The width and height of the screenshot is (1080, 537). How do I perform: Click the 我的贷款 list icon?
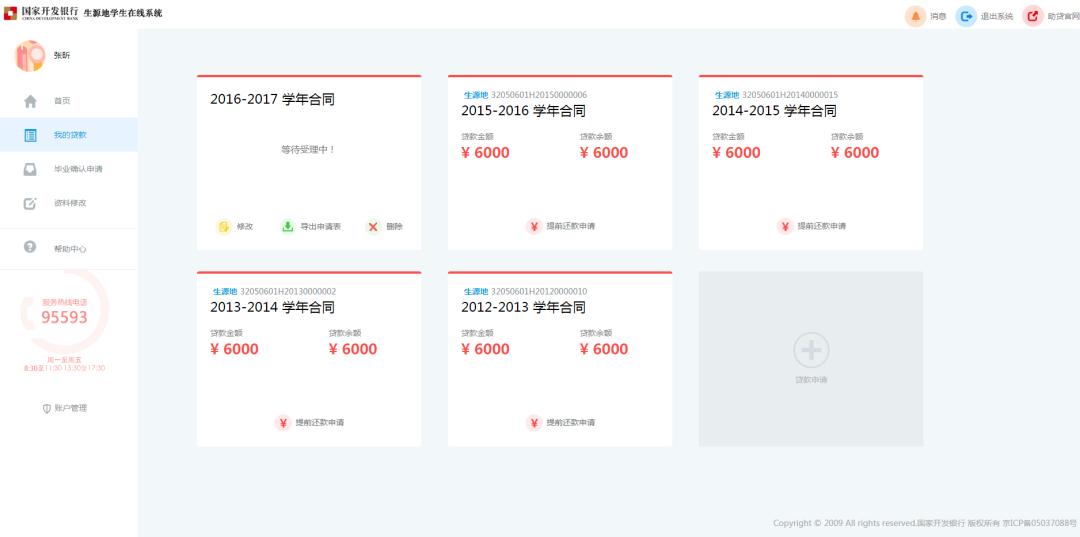click(x=30, y=135)
